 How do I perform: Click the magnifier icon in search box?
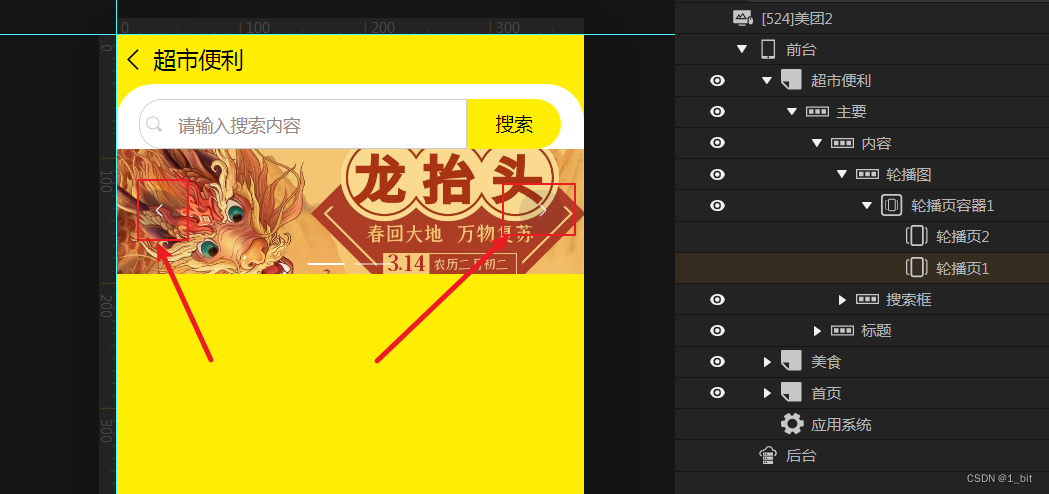pos(154,125)
